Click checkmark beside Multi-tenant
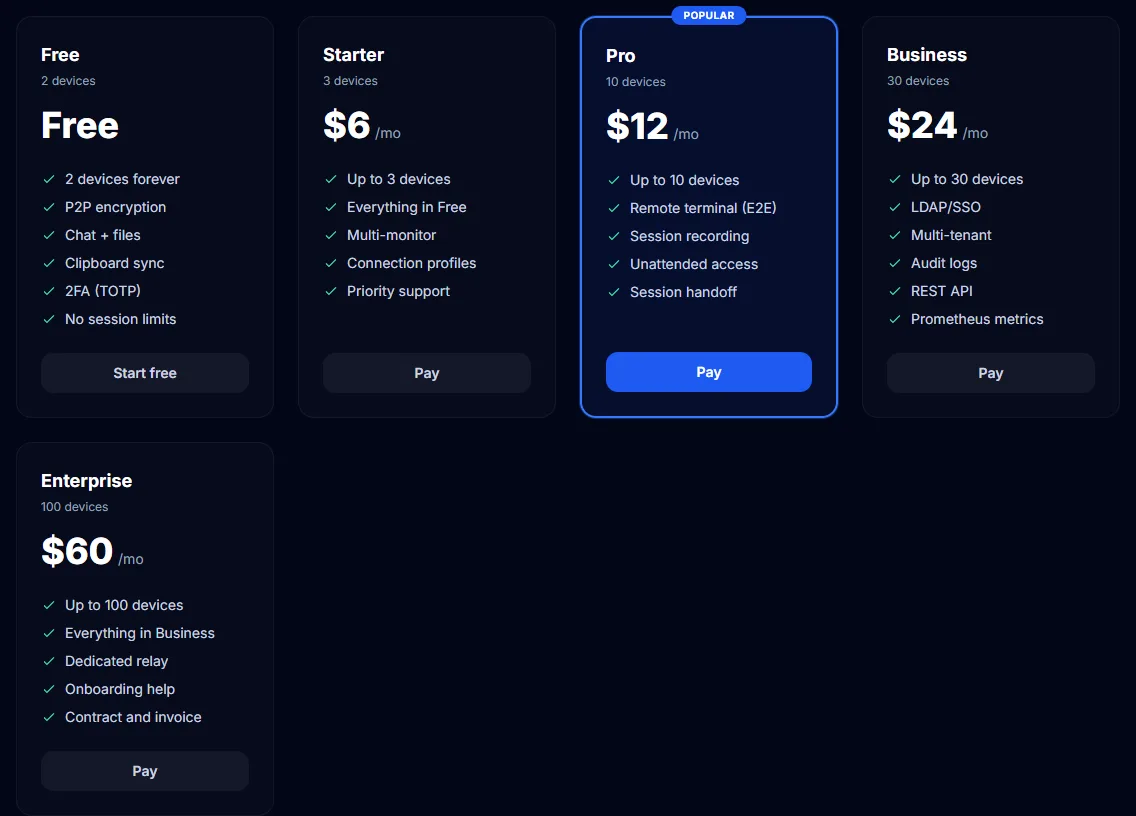1136x816 pixels. click(895, 235)
